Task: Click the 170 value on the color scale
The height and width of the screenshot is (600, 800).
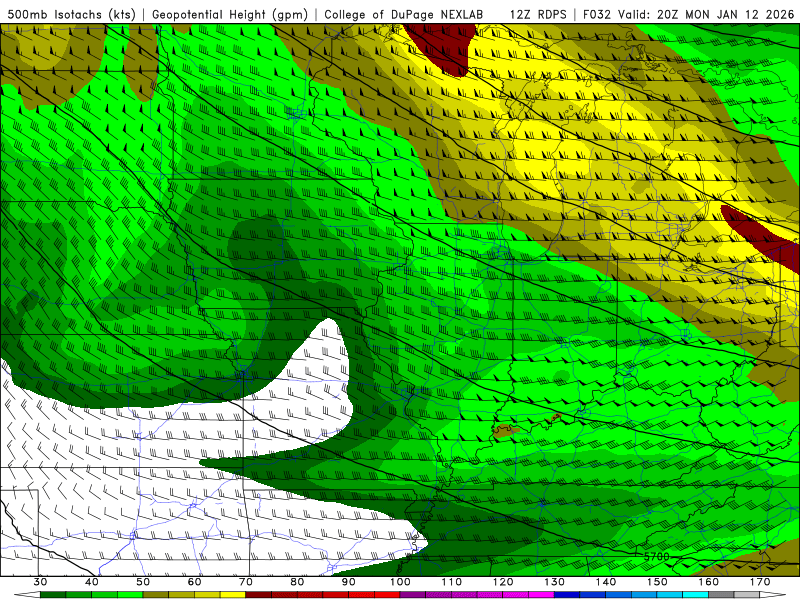Action: pos(760,582)
